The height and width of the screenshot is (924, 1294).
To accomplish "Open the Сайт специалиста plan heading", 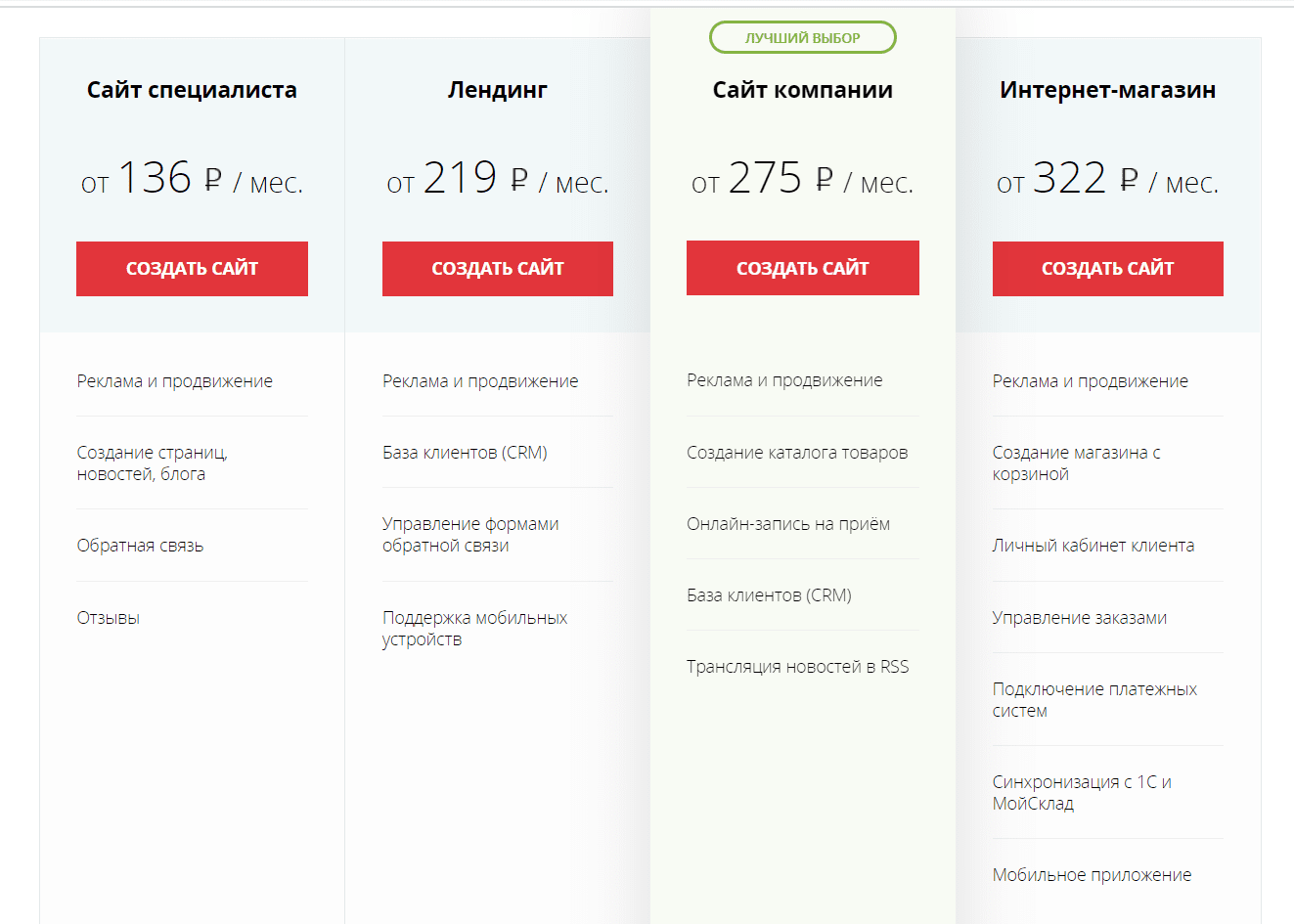I will (x=192, y=90).
